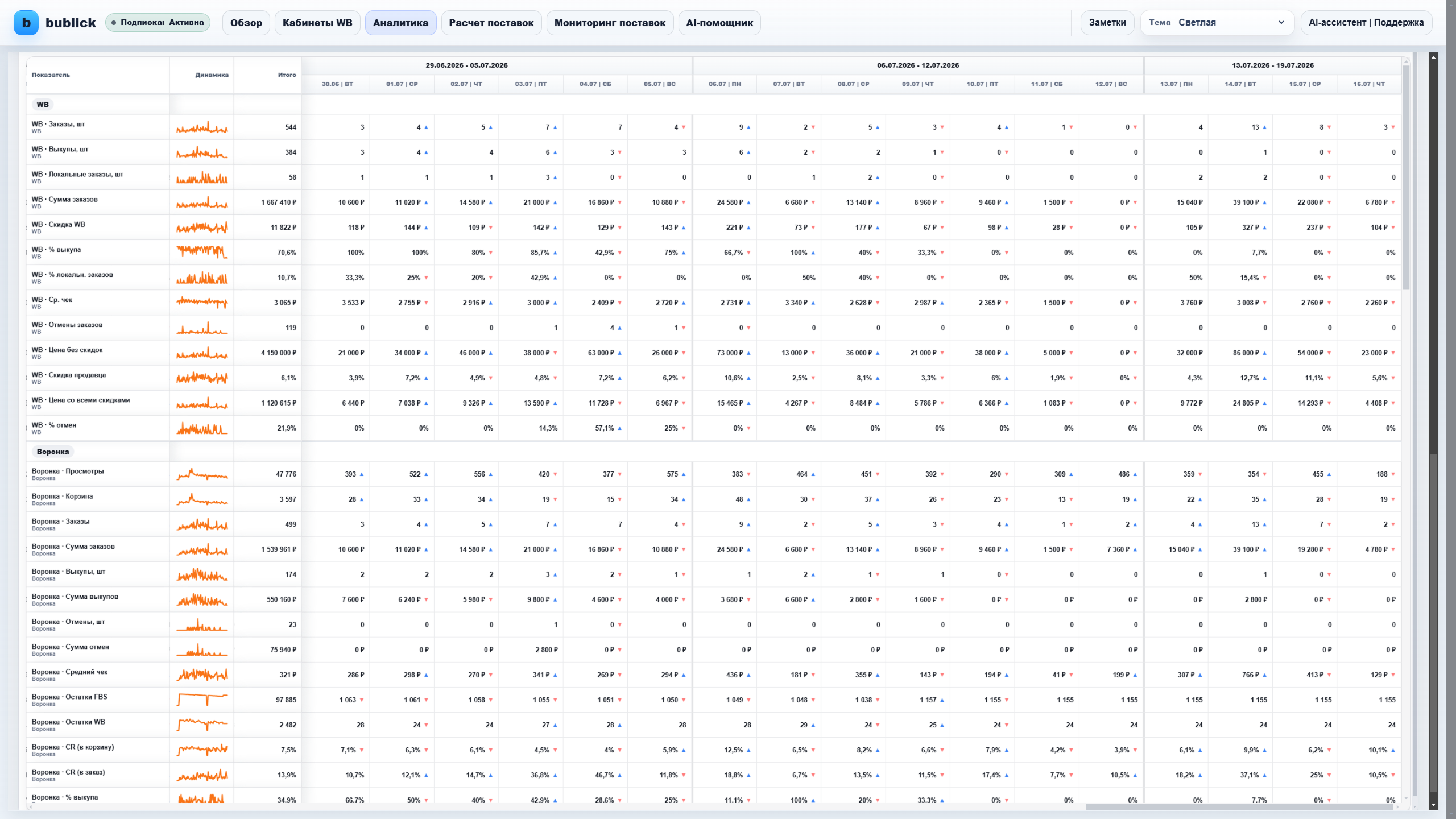Open AI-ассистент | Поддержка

click(x=1366, y=23)
